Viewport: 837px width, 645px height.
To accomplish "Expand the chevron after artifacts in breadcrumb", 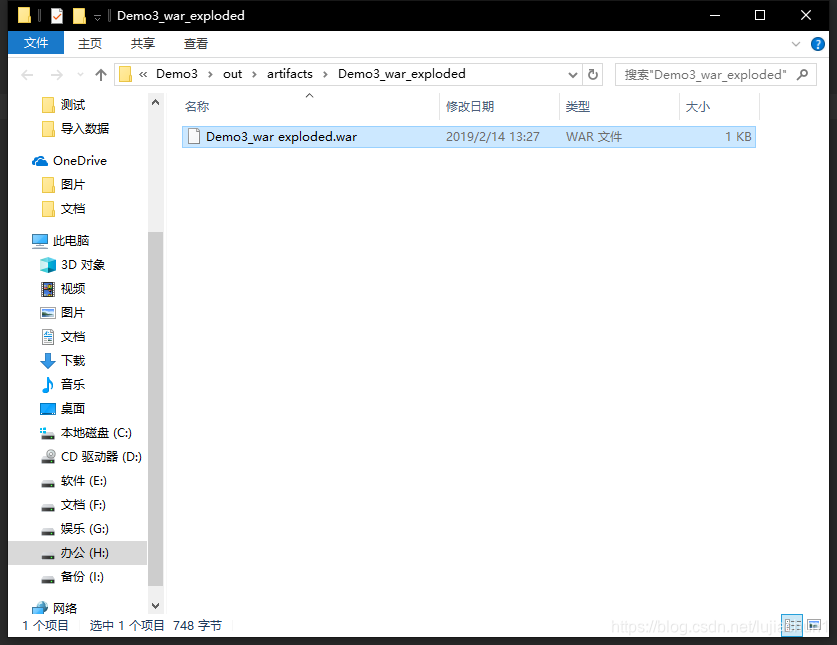I will [325, 74].
